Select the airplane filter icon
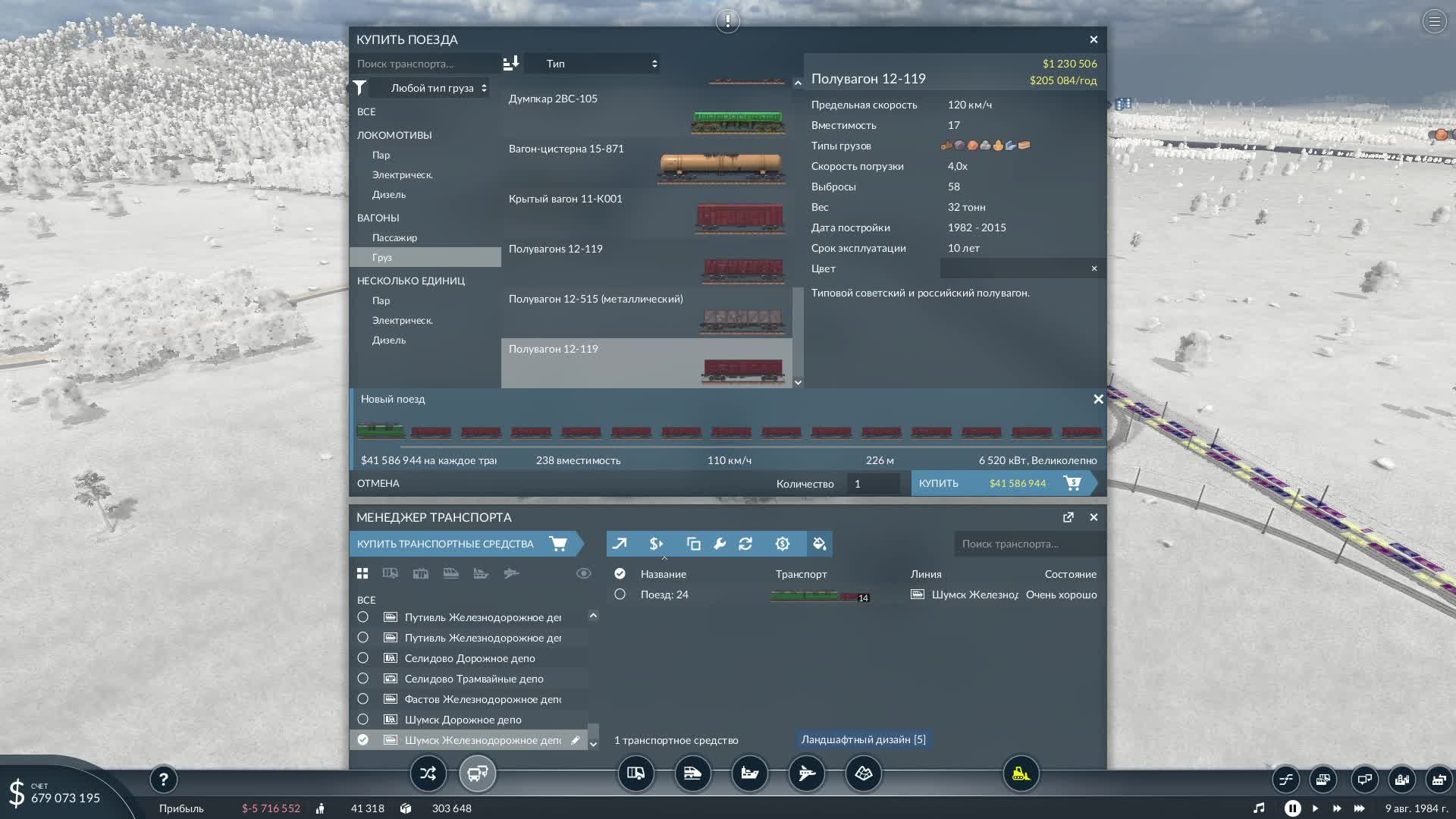 tap(513, 573)
